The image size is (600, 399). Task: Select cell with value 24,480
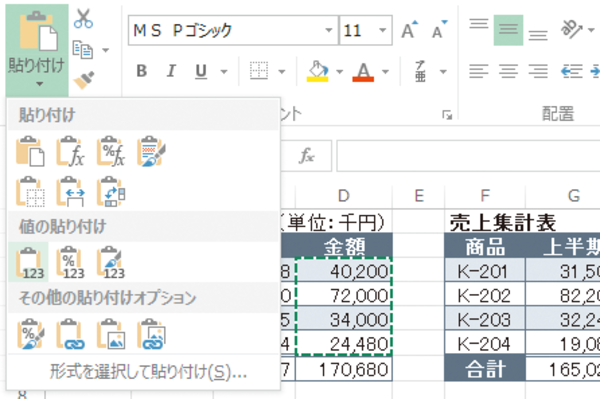(344, 343)
